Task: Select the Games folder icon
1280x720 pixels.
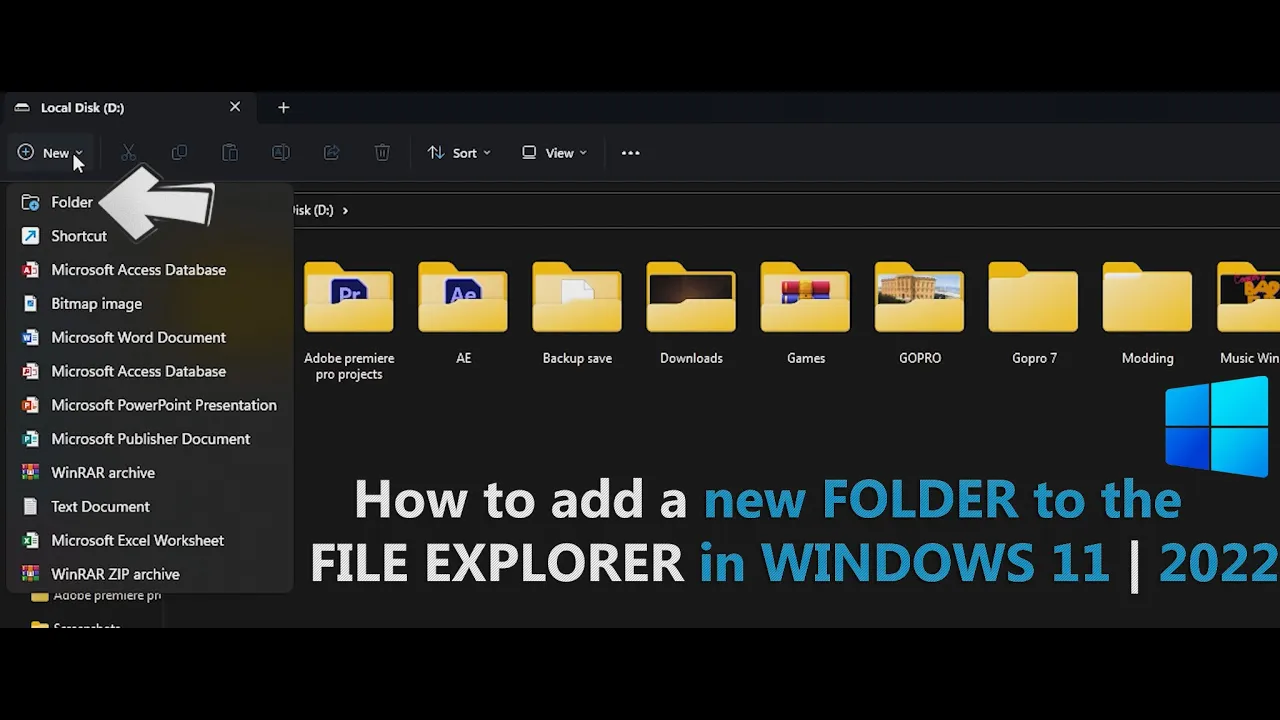Action: click(805, 296)
